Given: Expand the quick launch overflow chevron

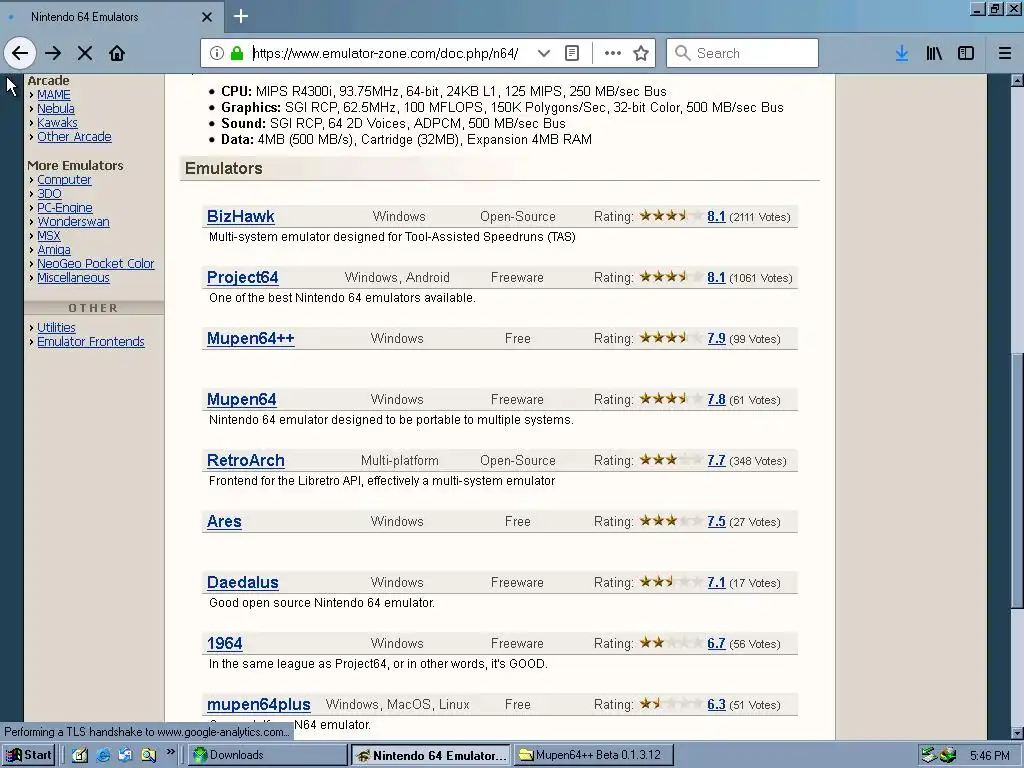Looking at the screenshot, I should (x=171, y=752).
